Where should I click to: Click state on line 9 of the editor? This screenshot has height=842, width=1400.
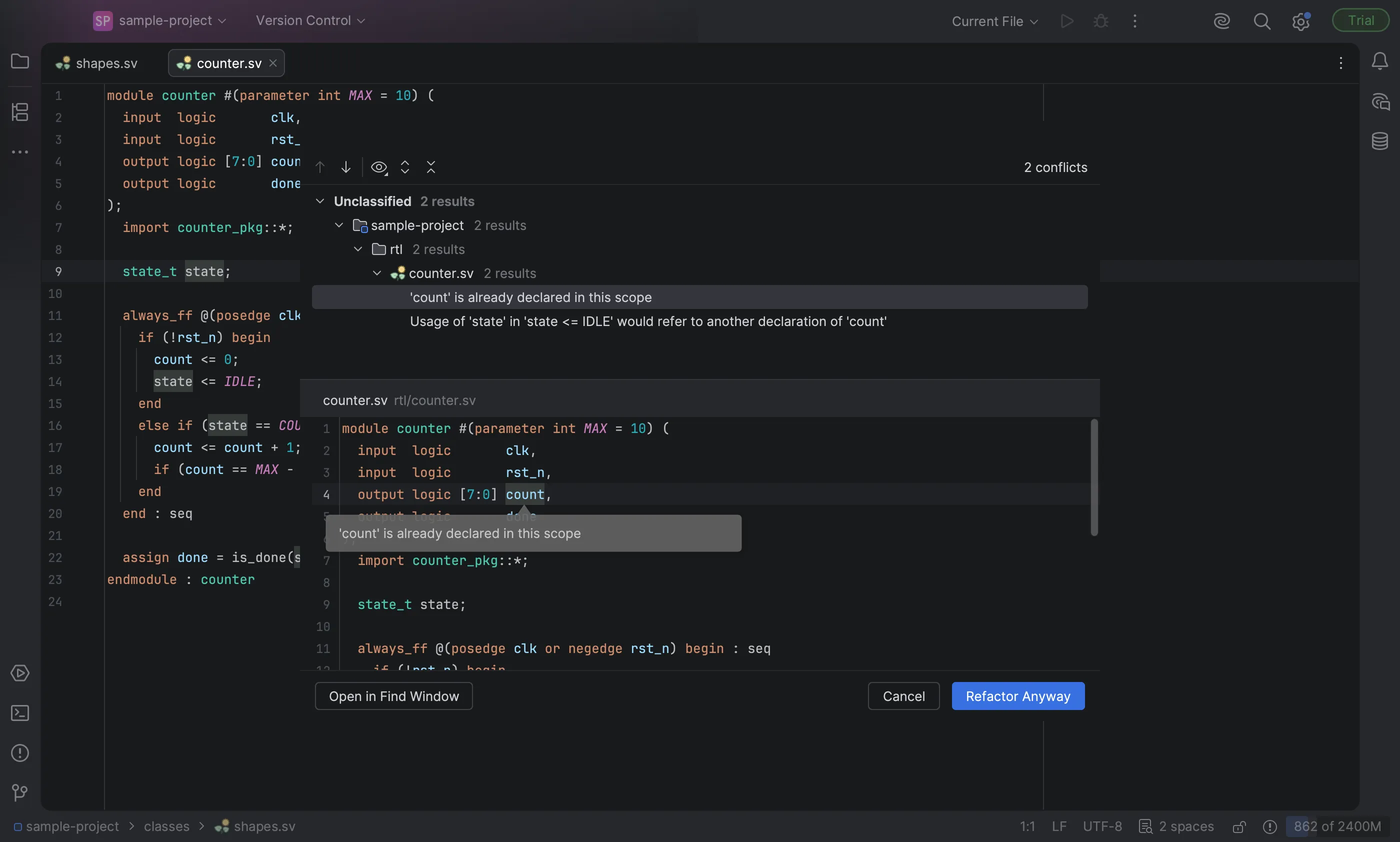pyautogui.click(x=204, y=272)
